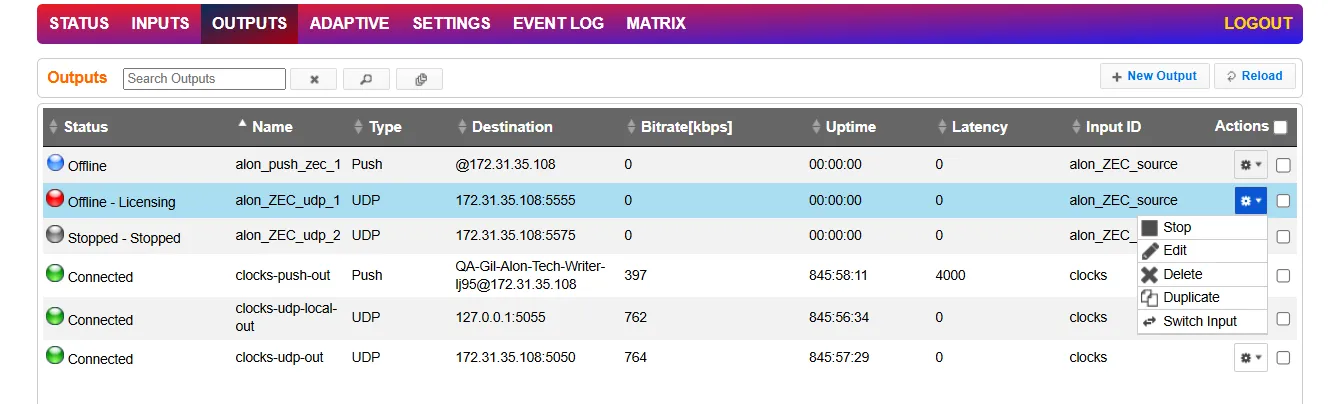Click the Status column sort arrows
Viewport: 1328px width, 404px height.
(53, 127)
